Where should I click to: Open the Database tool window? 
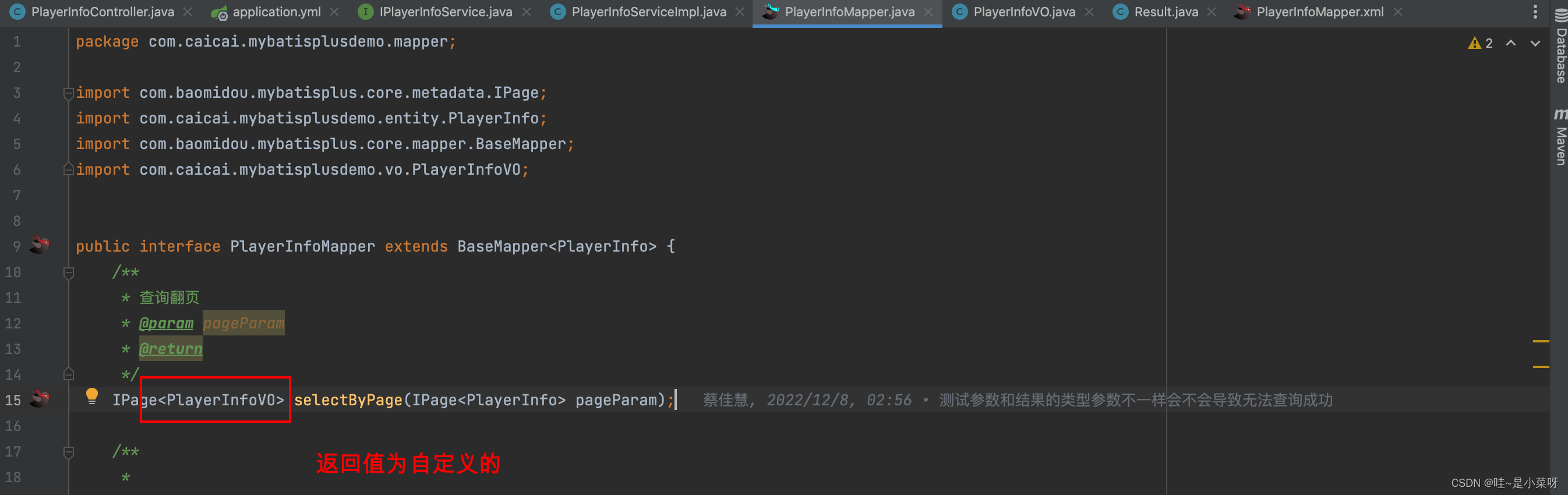1560,45
